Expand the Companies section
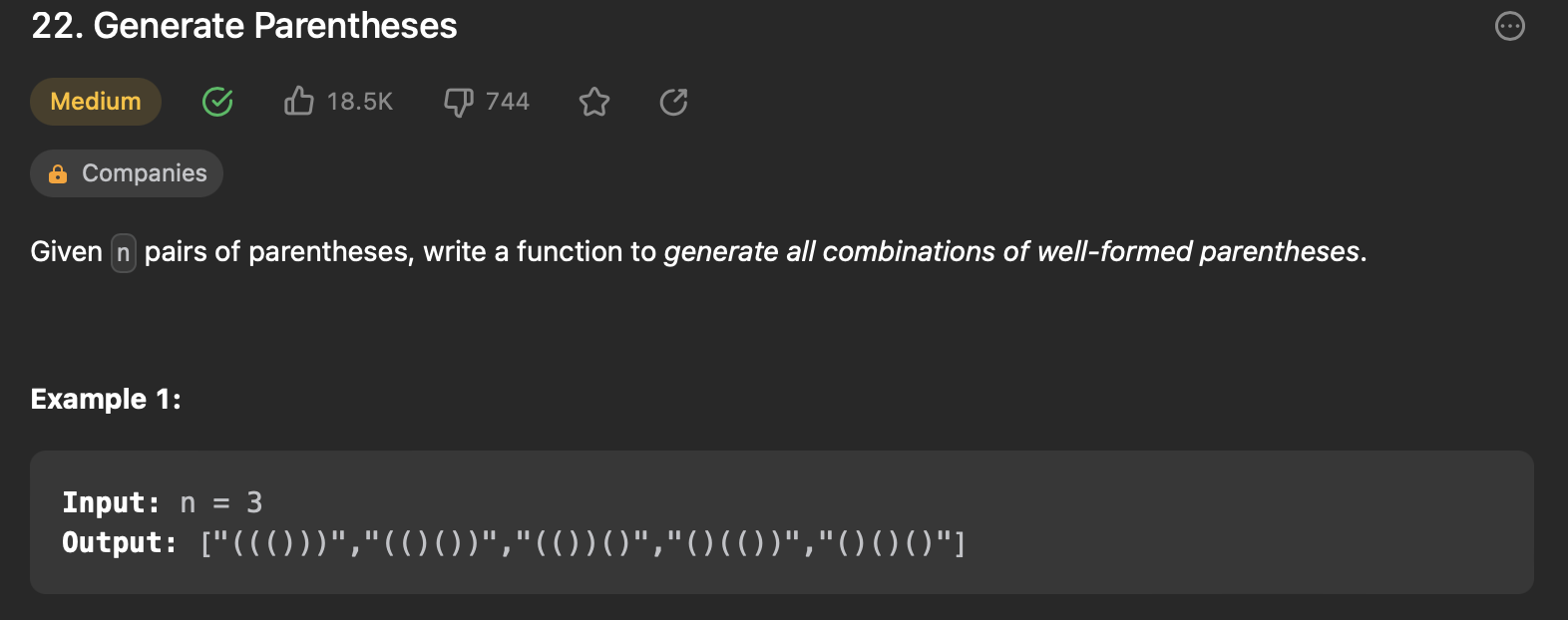 [x=127, y=172]
